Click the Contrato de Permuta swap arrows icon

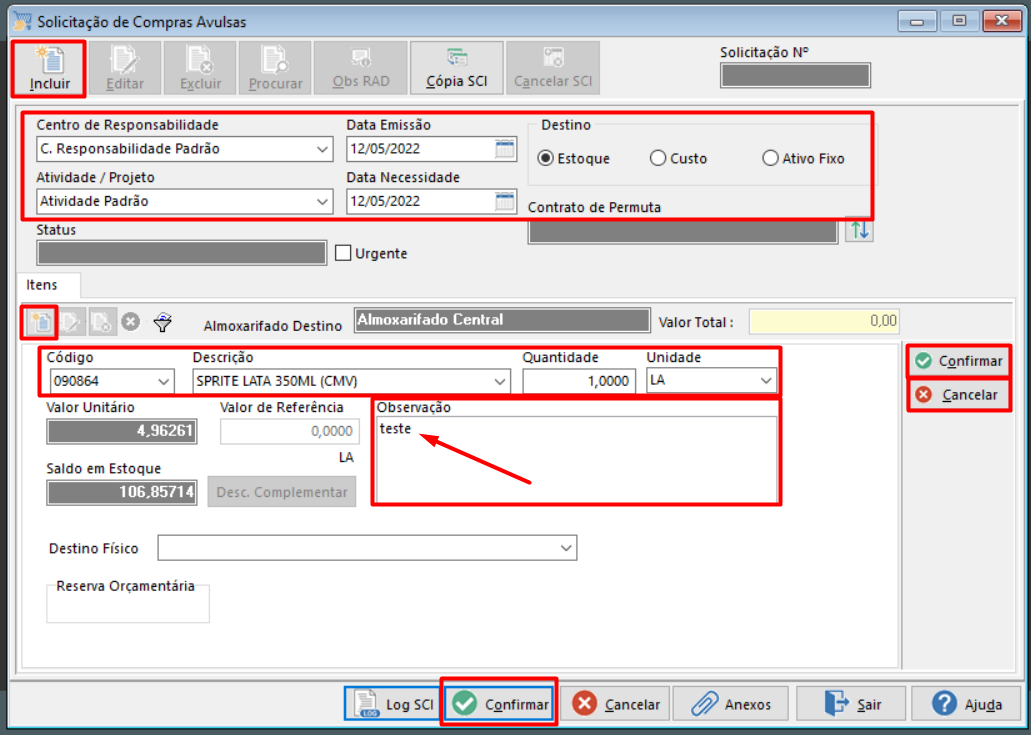[859, 229]
